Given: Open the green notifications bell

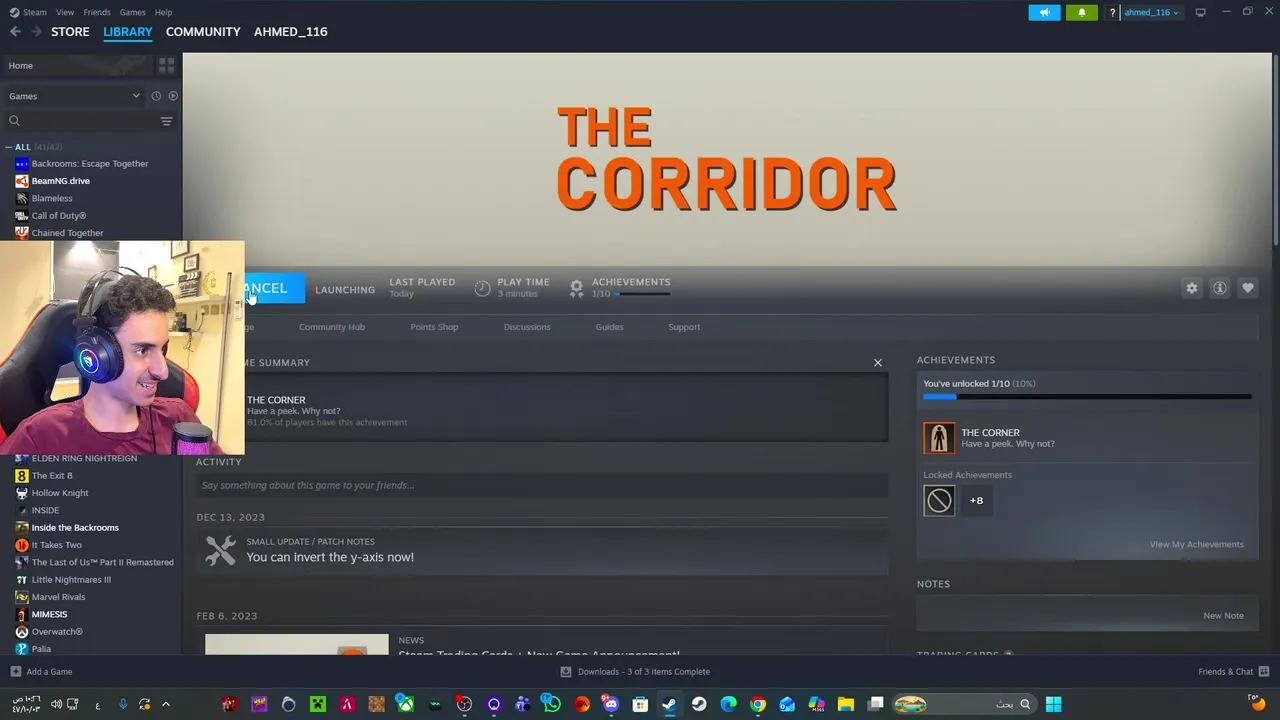Looking at the screenshot, I should click(x=1081, y=12).
